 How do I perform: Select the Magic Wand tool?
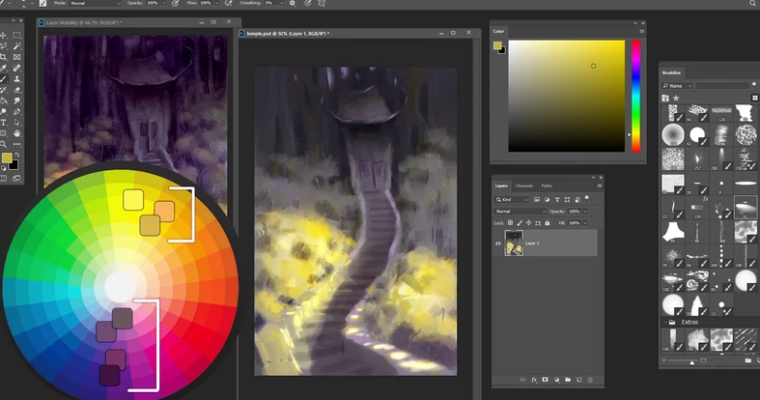coord(16,46)
